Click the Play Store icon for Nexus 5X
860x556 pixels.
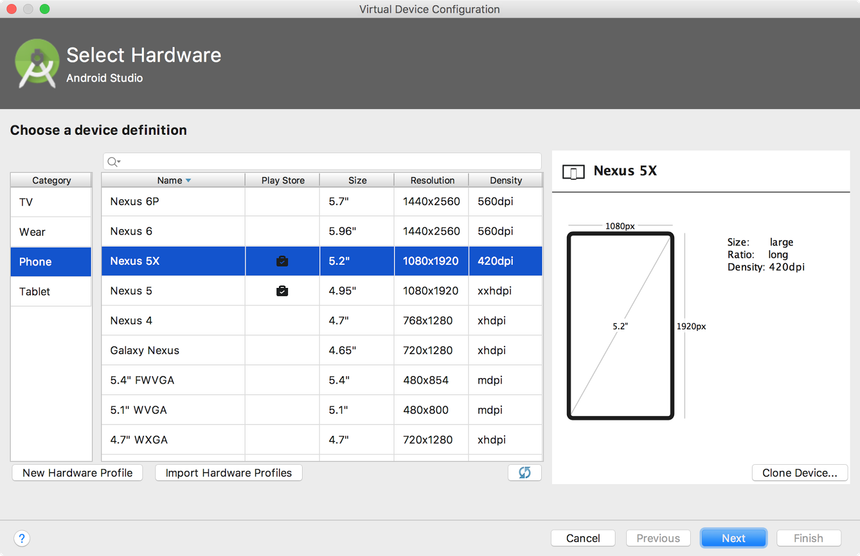pos(282,261)
